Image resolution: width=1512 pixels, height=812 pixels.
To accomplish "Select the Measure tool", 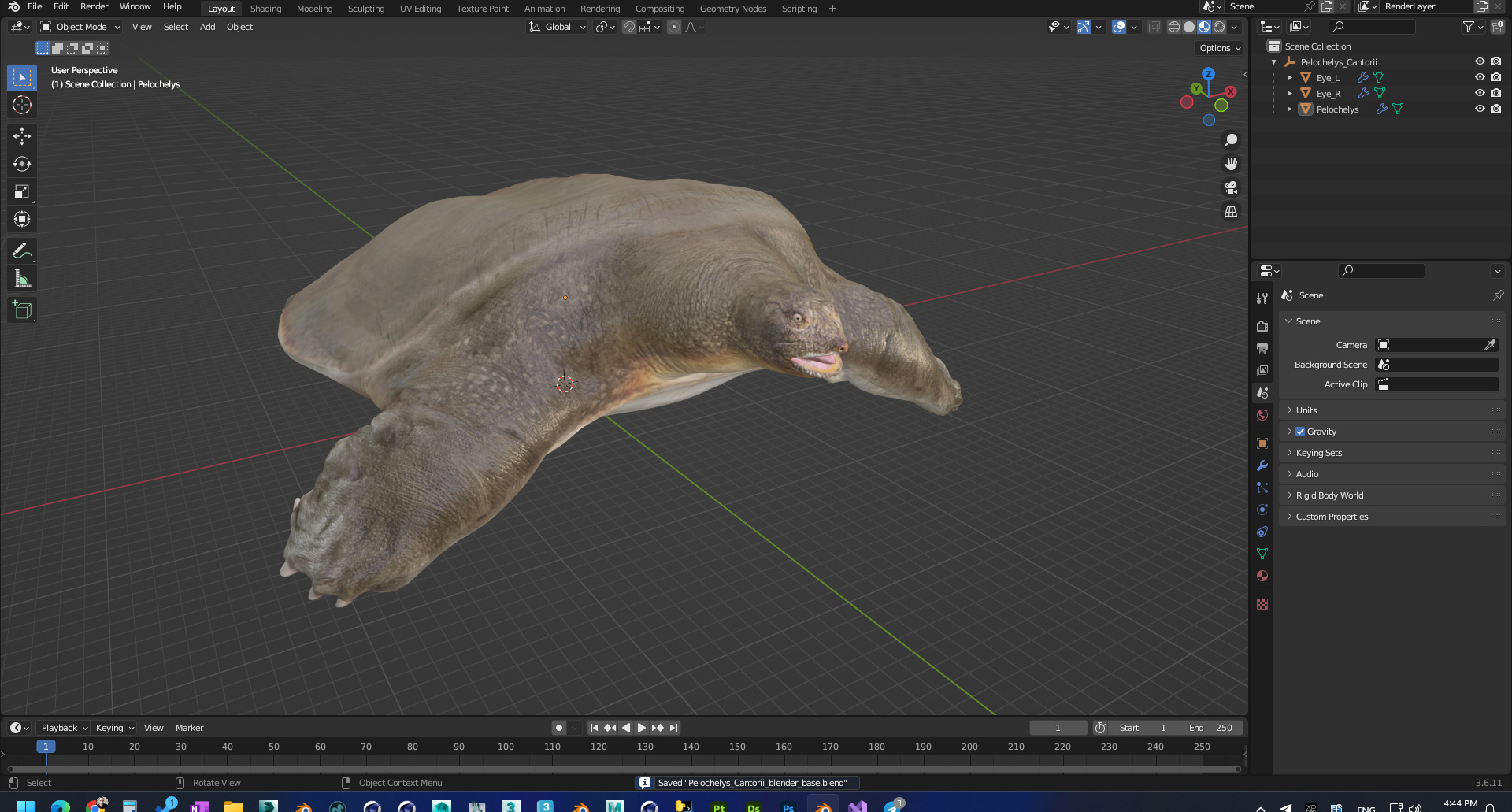I will click(x=22, y=279).
